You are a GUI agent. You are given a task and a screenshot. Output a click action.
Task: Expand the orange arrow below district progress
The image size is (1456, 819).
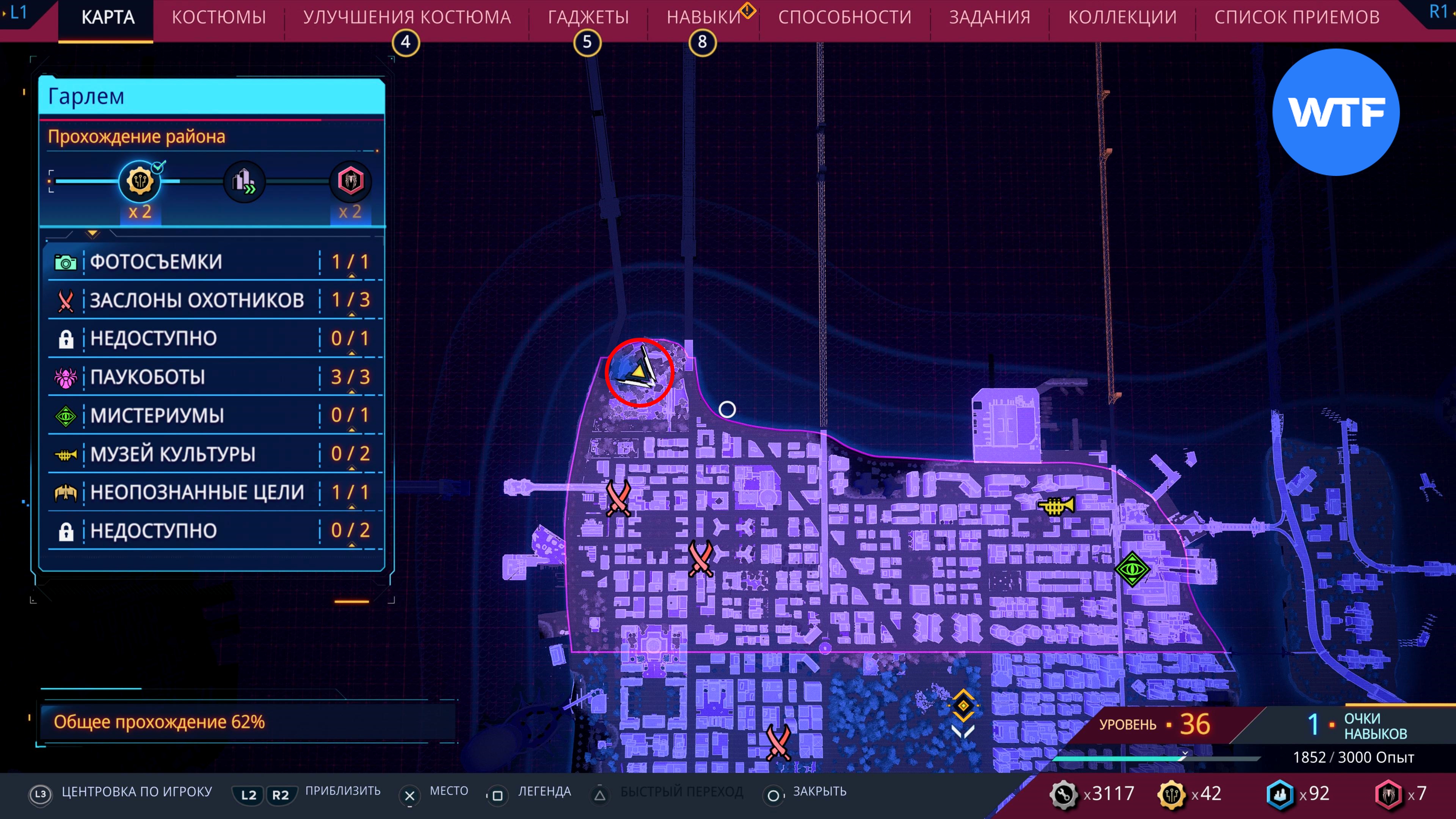click(93, 233)
